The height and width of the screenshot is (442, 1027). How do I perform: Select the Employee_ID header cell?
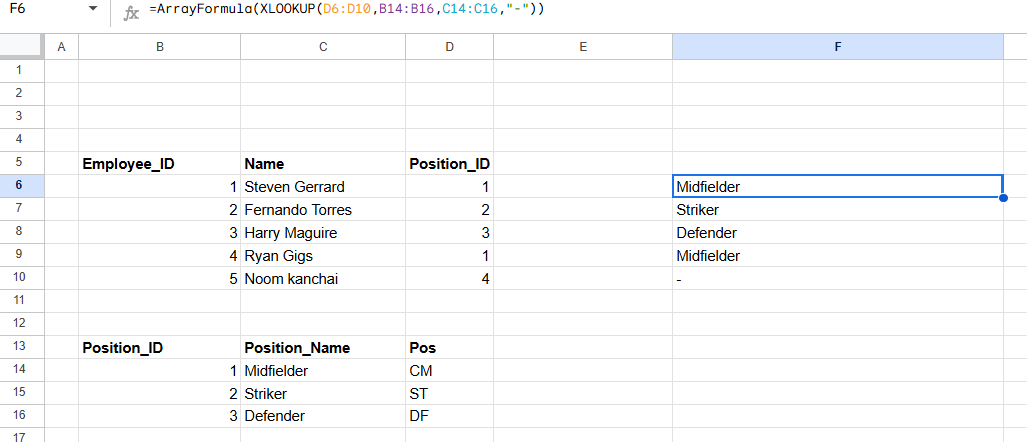point(160,164)
